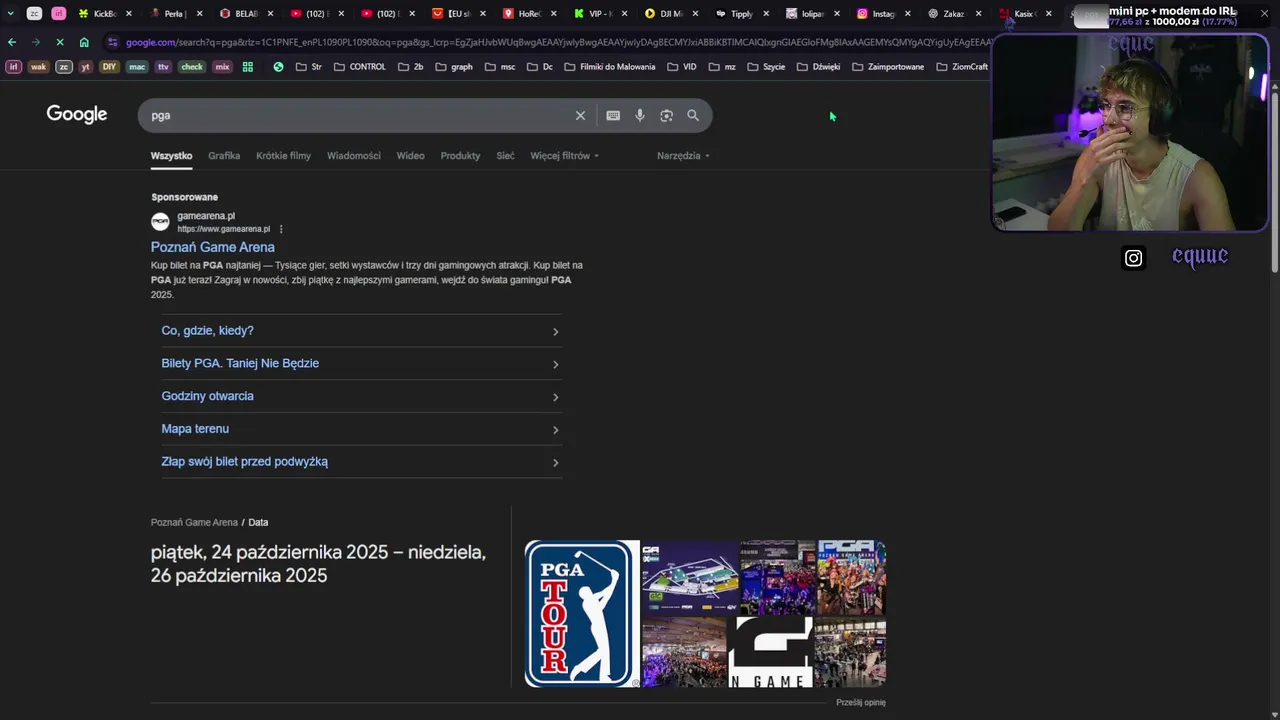Open the PGA Tour logo image
This screenshot has height=720, width=1280.
click(x=582, y=614)
